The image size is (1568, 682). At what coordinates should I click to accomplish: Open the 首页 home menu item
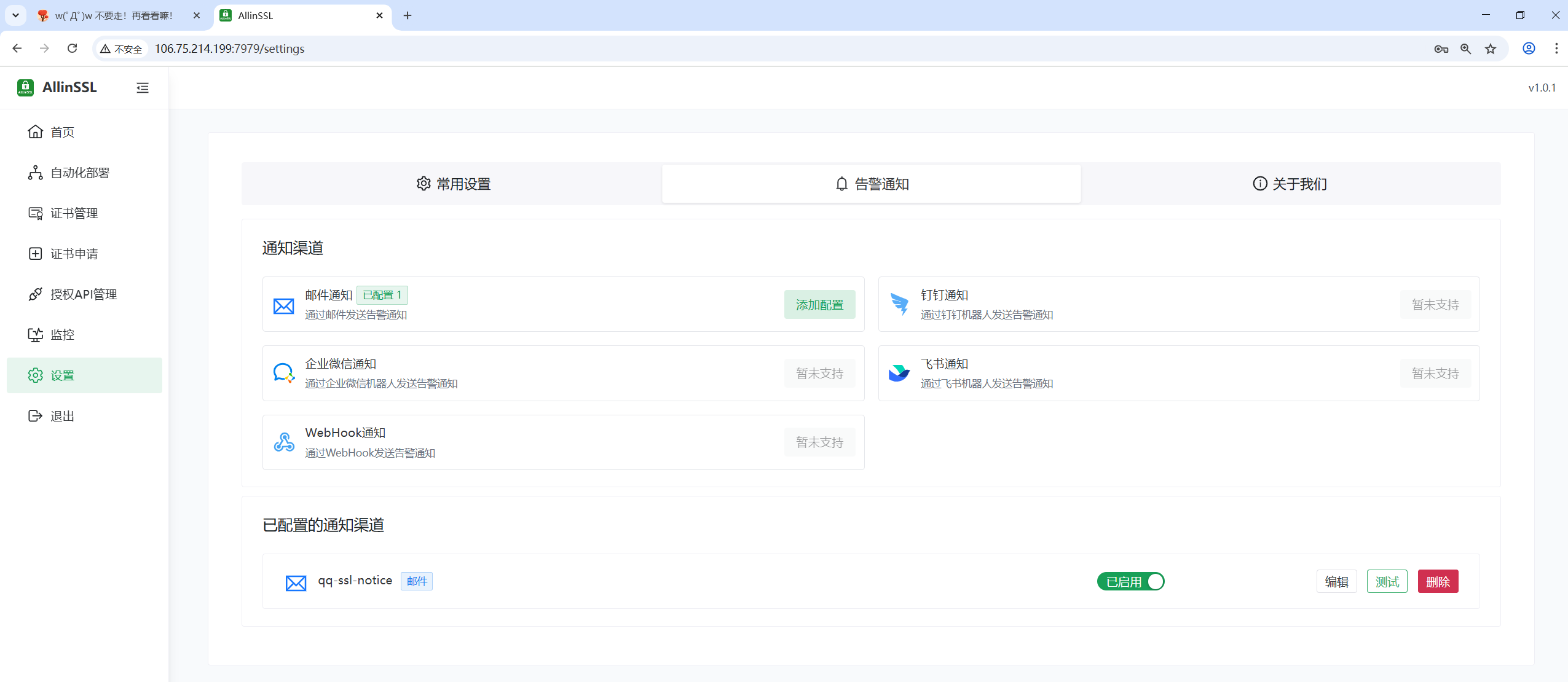(84, 132)
